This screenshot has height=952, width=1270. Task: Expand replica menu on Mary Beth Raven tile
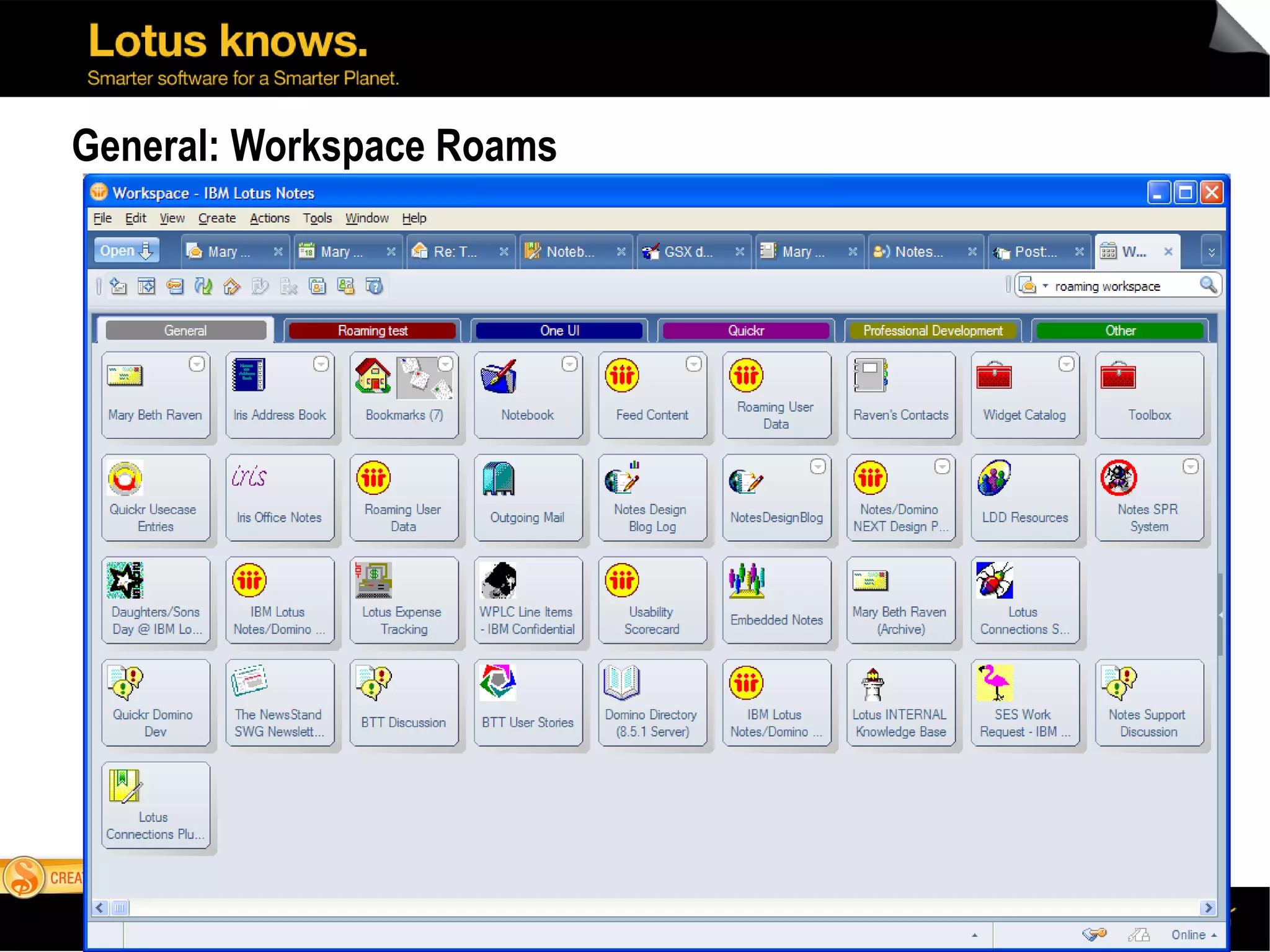point(197,364)
